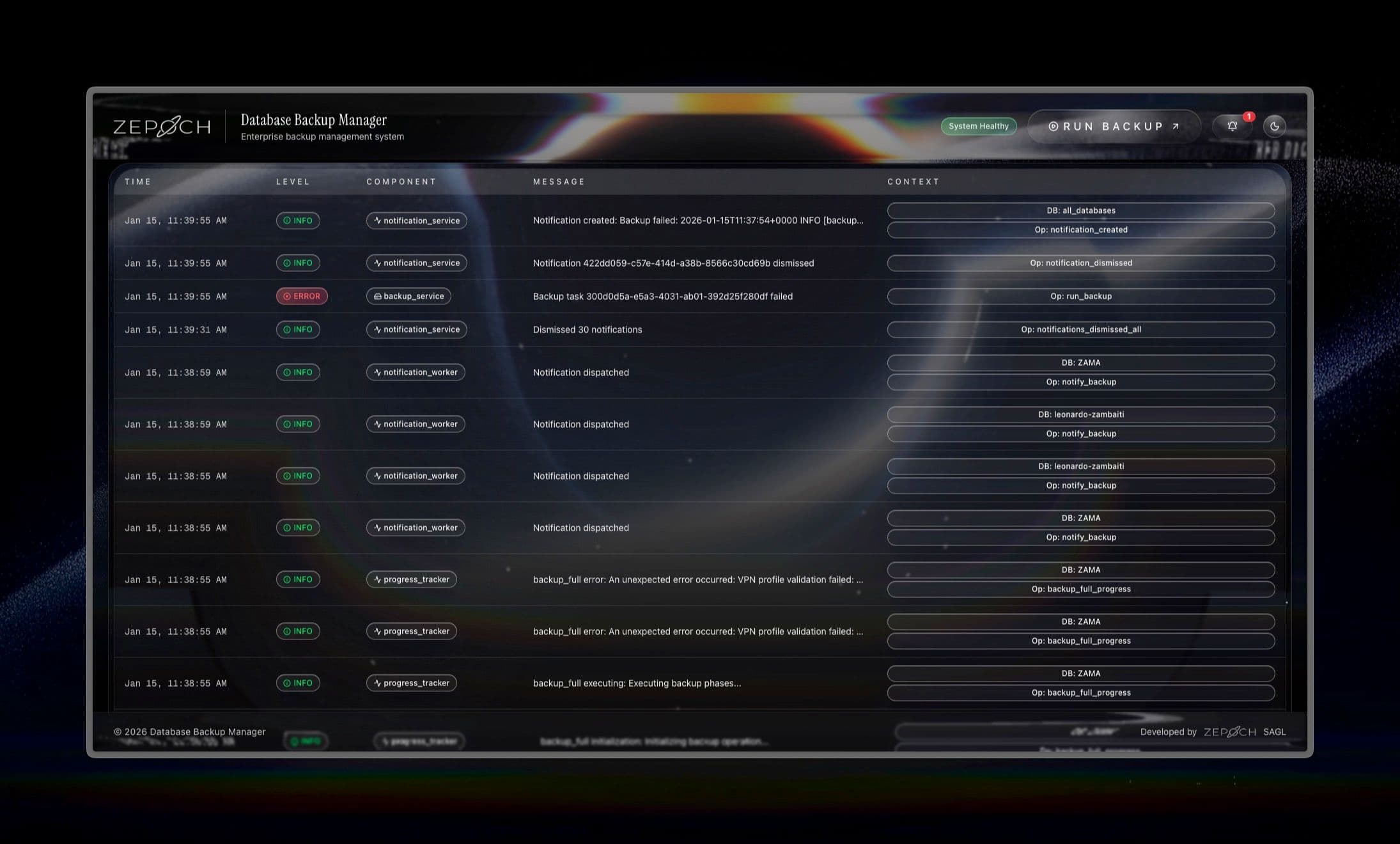Click the System Healthy status badge

(x=978, y=126)
